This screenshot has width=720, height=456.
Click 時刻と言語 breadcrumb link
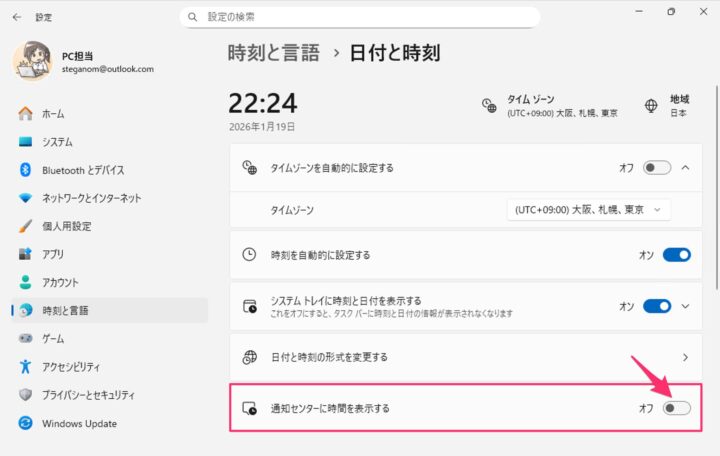[x=274, y=53]
